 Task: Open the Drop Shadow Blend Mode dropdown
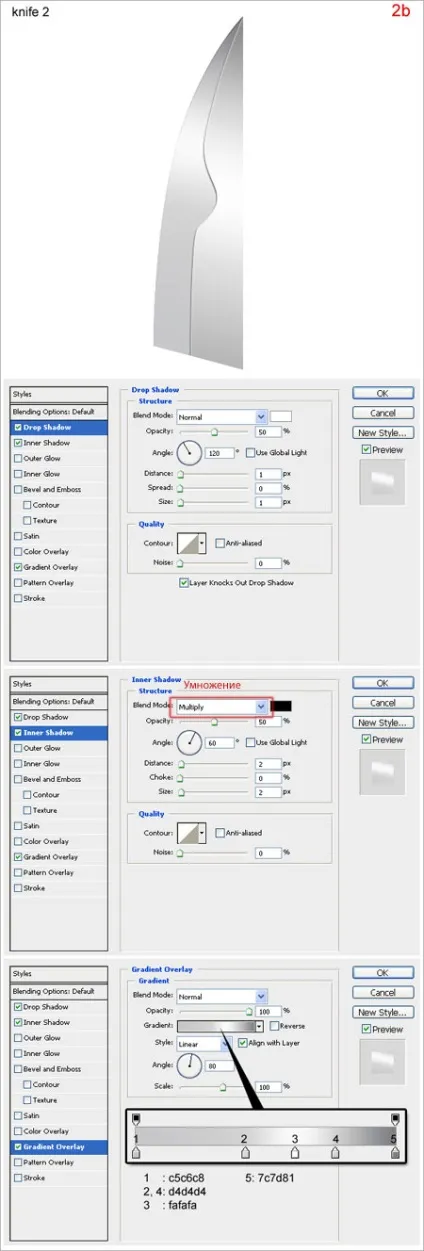[x=222, y=416]
